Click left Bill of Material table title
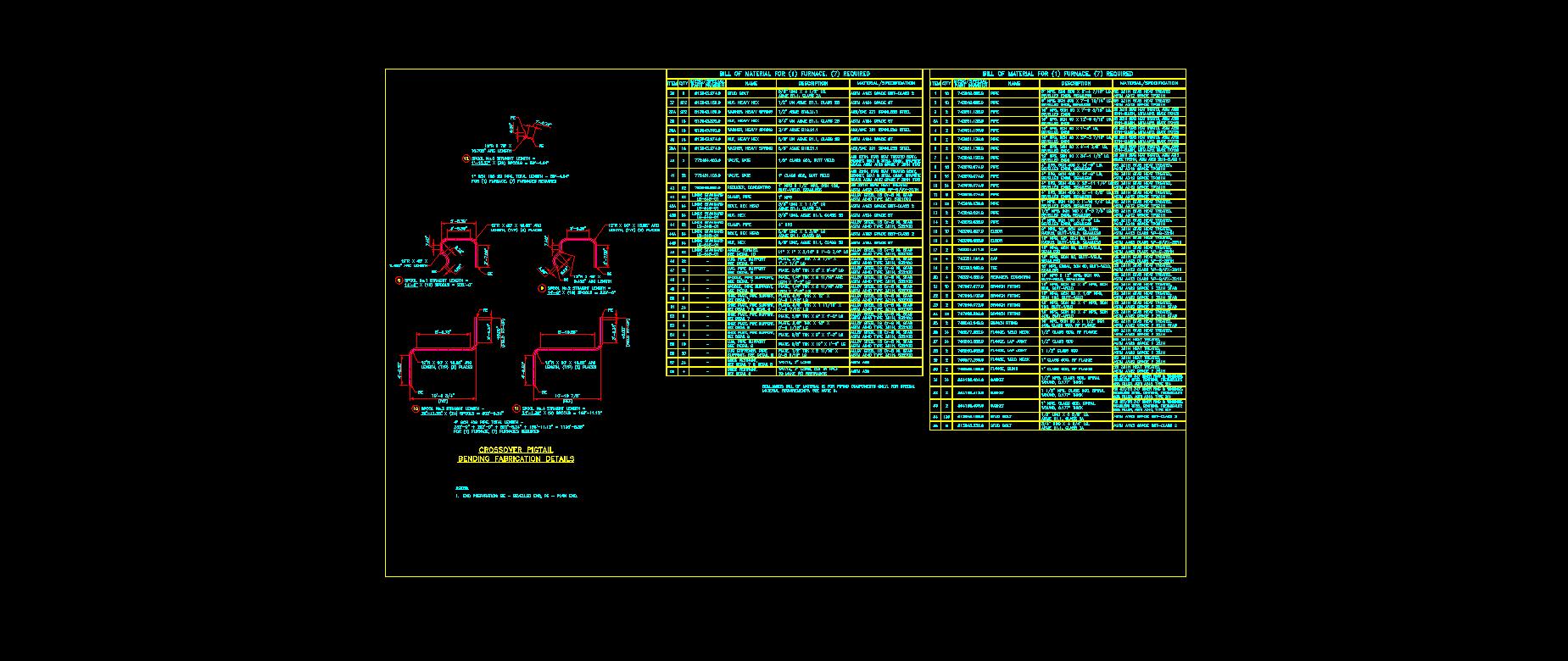Image resolution: width=1568 pixels, height=661 pixels. [x=794, y=74]
